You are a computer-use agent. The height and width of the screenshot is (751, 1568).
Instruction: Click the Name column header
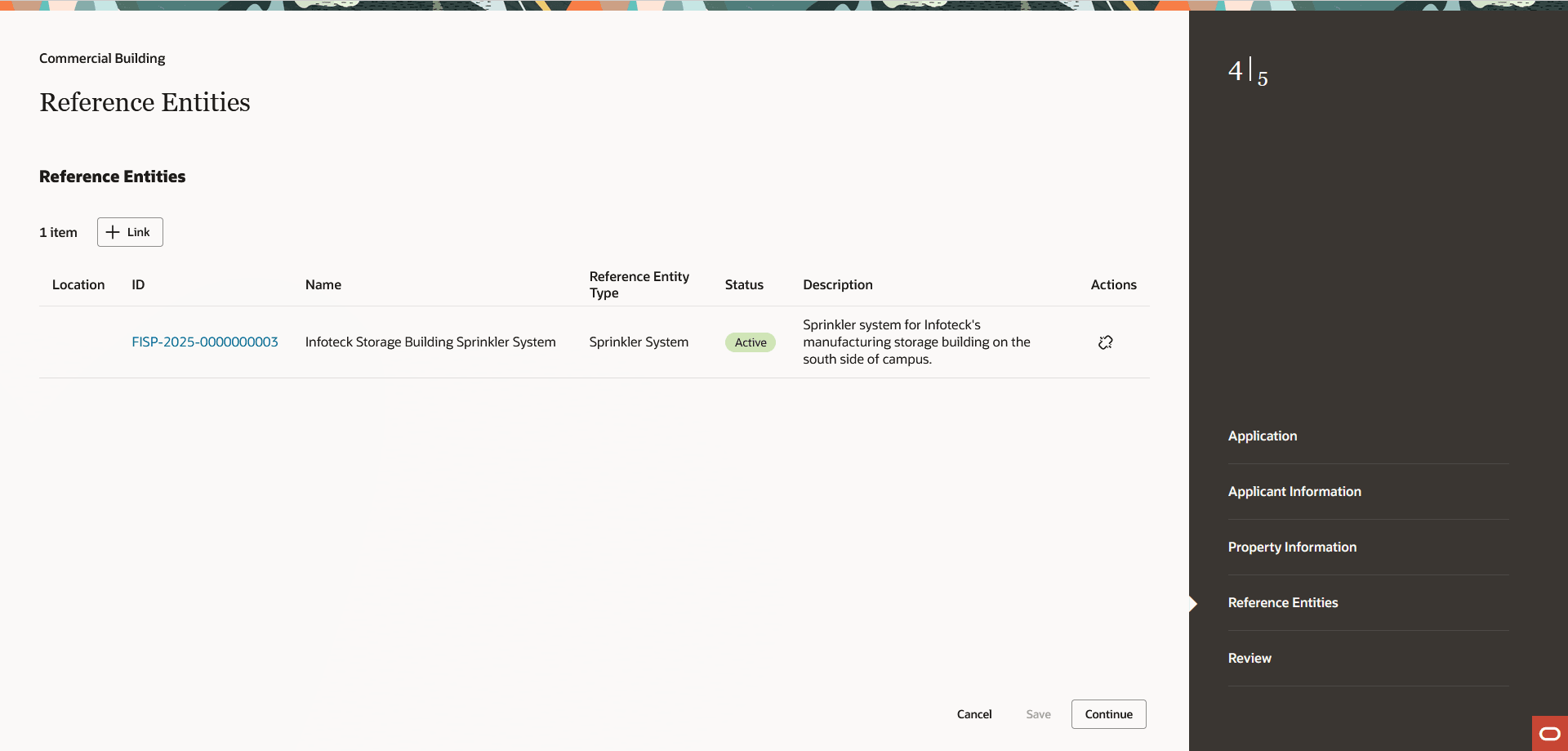(x=323, y=284)
